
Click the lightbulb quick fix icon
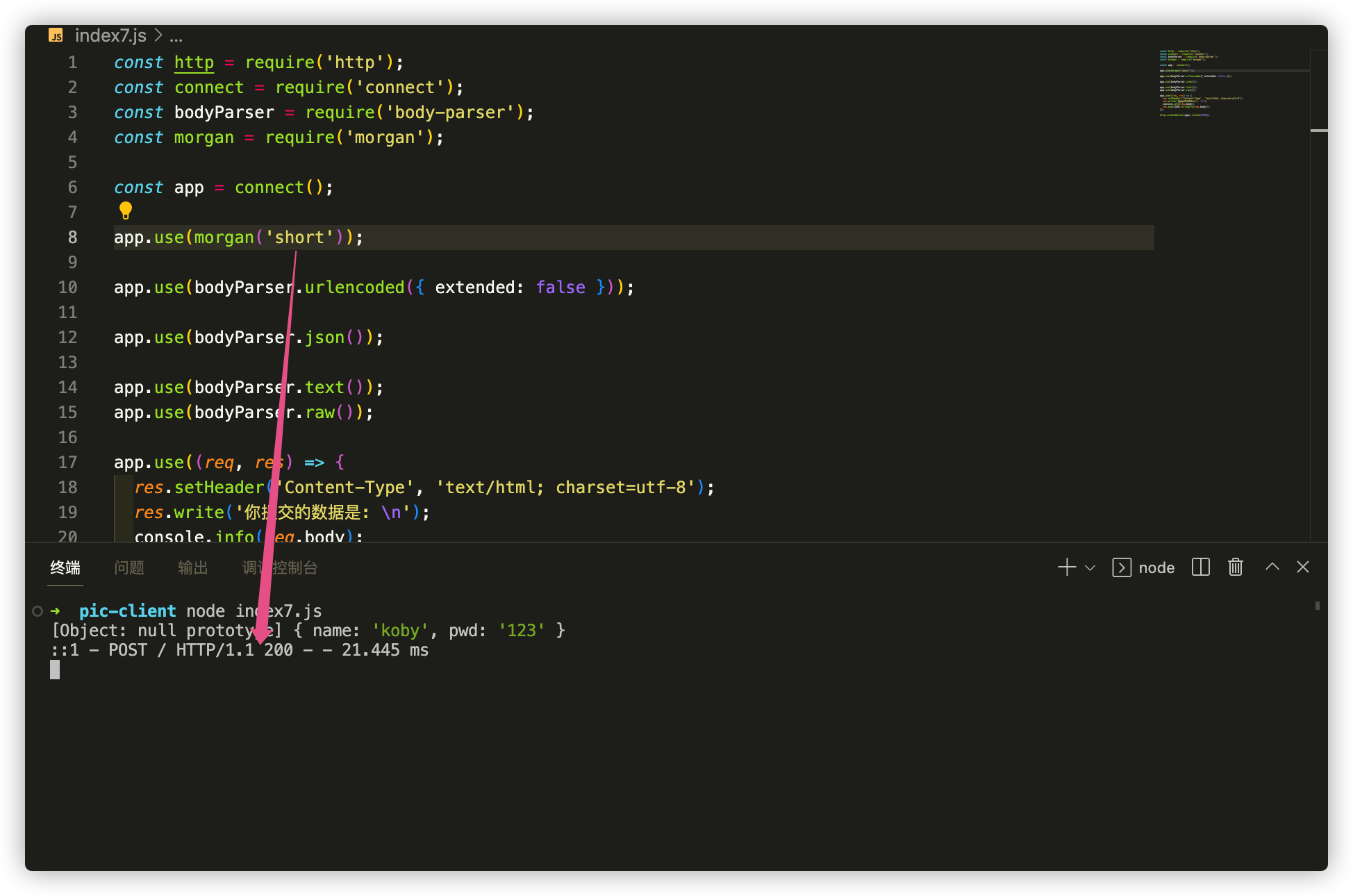coord(126,210)
